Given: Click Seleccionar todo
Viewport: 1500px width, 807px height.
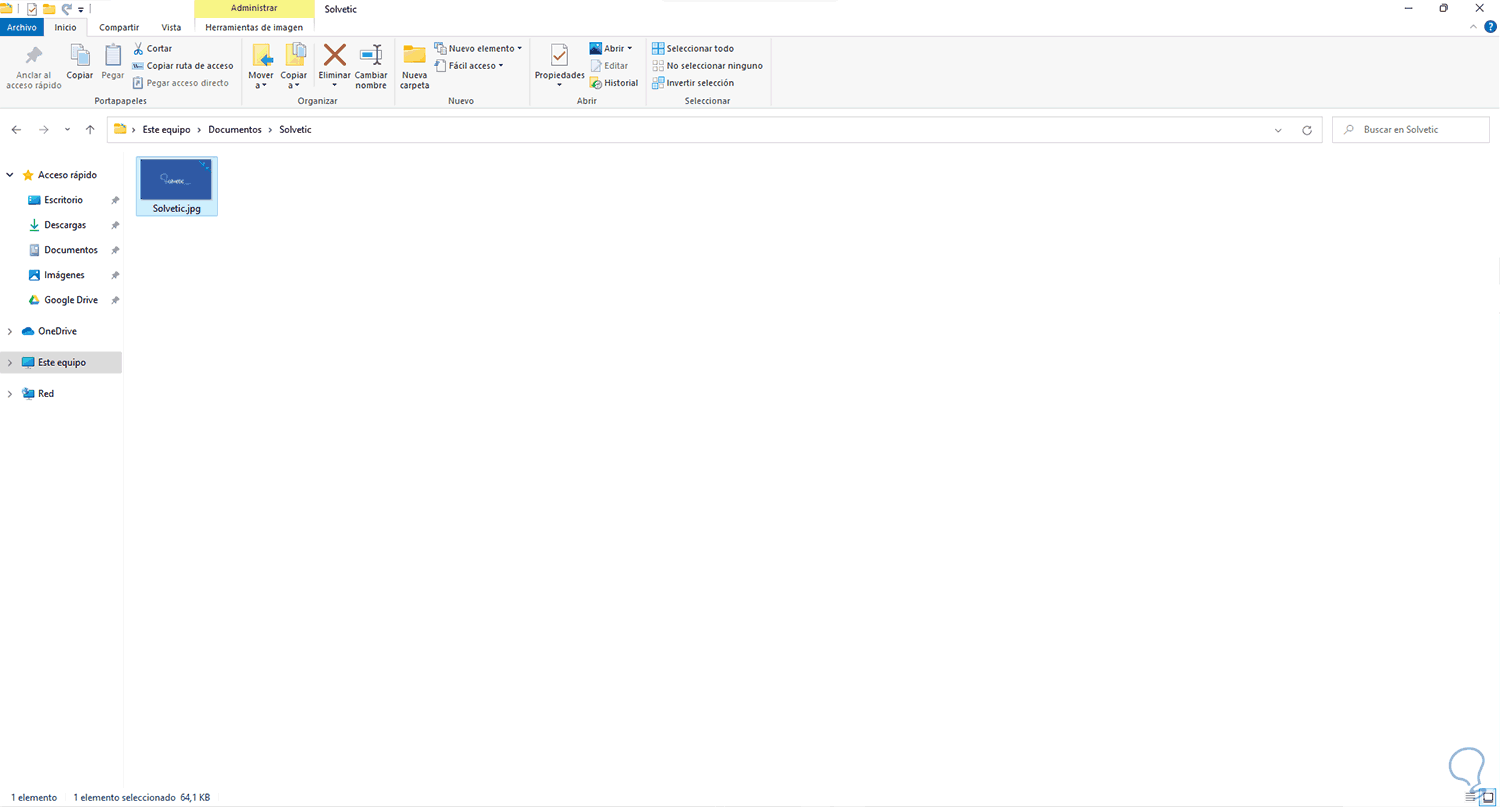Looking at the screenshot, I should click(x=693, y=48).
